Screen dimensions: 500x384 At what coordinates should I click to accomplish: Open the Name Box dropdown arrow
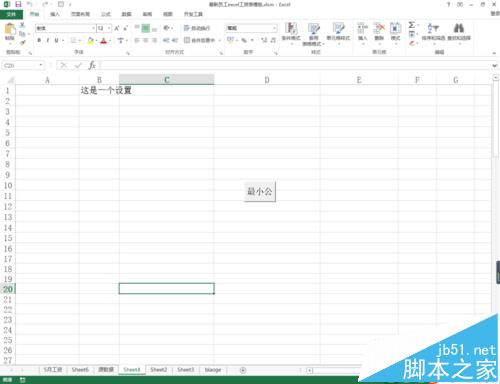(41, 65)
